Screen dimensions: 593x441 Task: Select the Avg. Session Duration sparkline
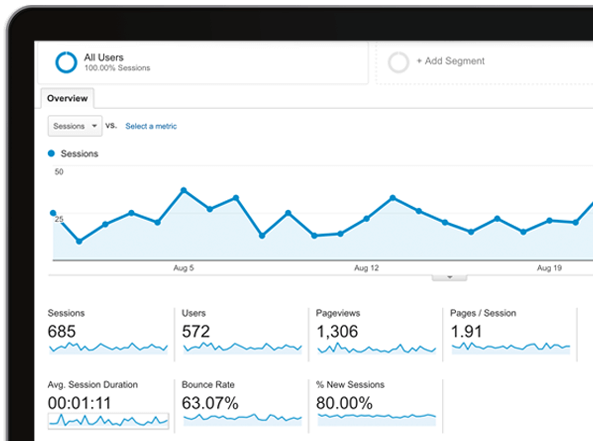tap(109, 421)
